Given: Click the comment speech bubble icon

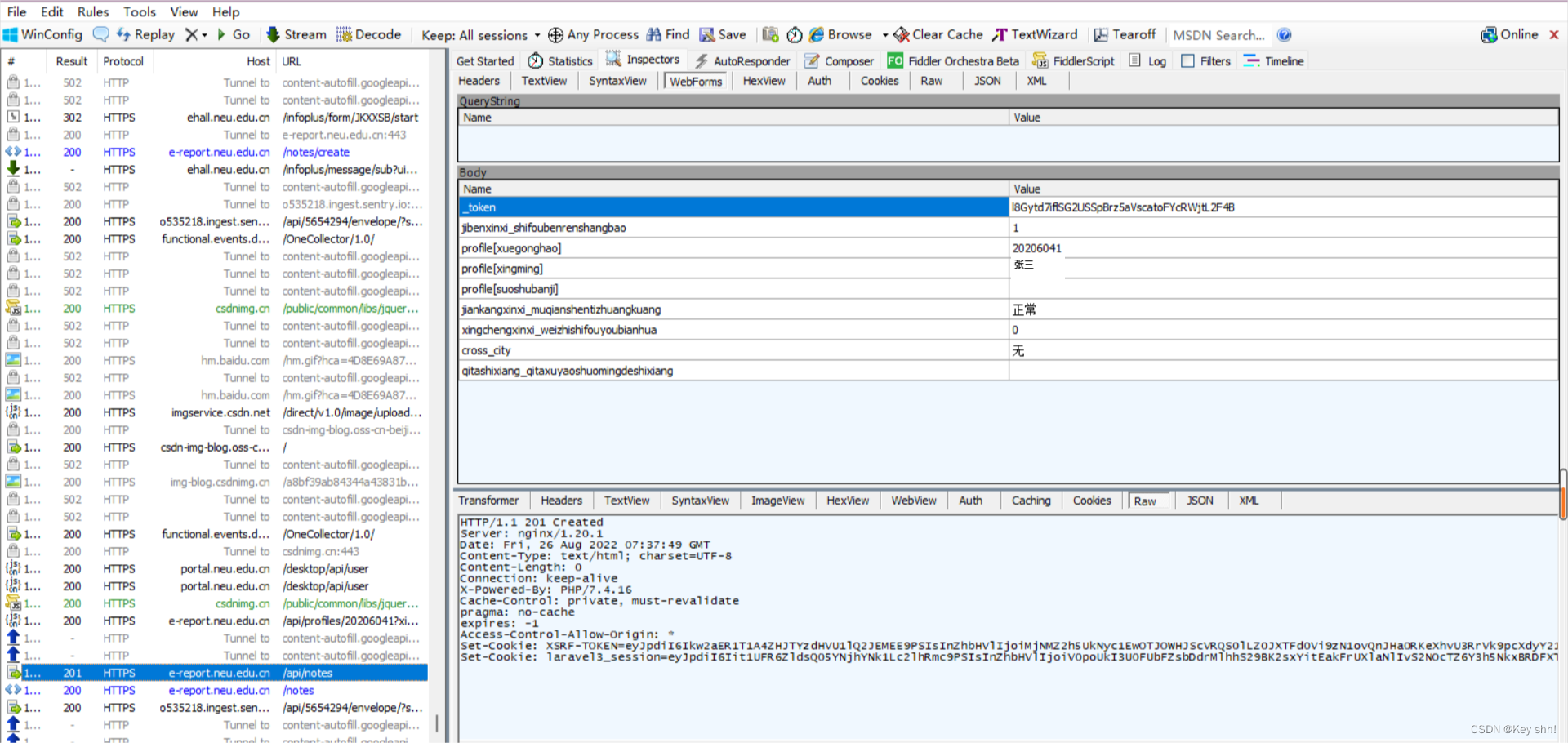Looking at the screenshot, I should [101, 34].
